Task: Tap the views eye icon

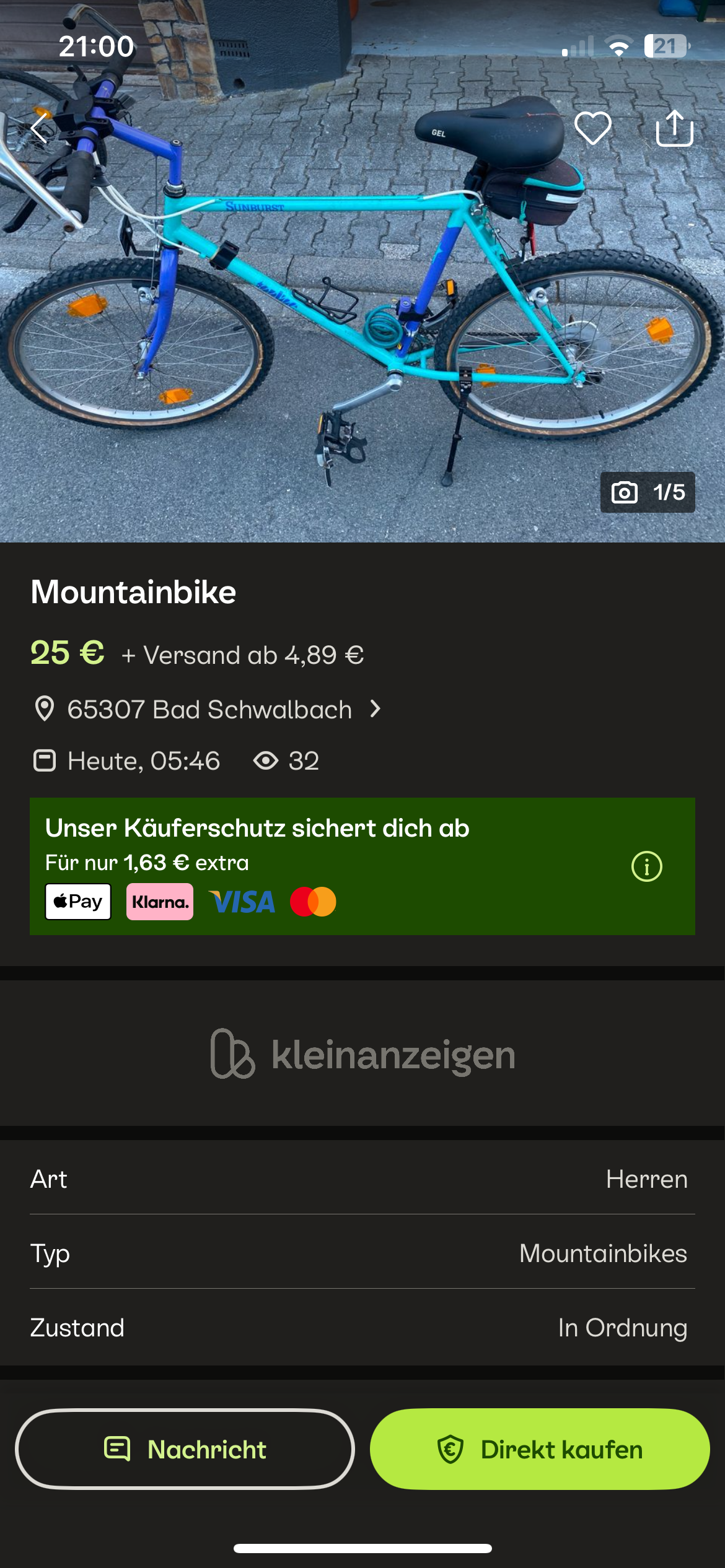Action: pos(266,760)
